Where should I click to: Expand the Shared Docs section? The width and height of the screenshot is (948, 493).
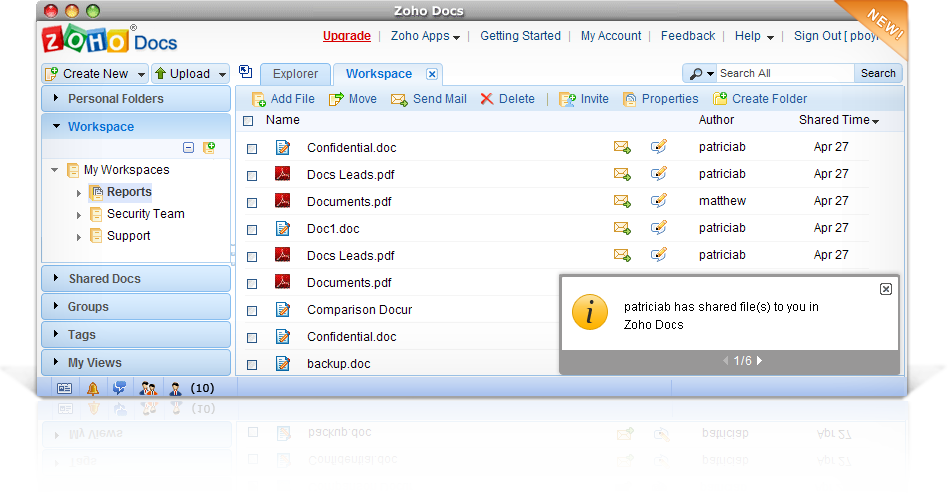coord(136,278)
